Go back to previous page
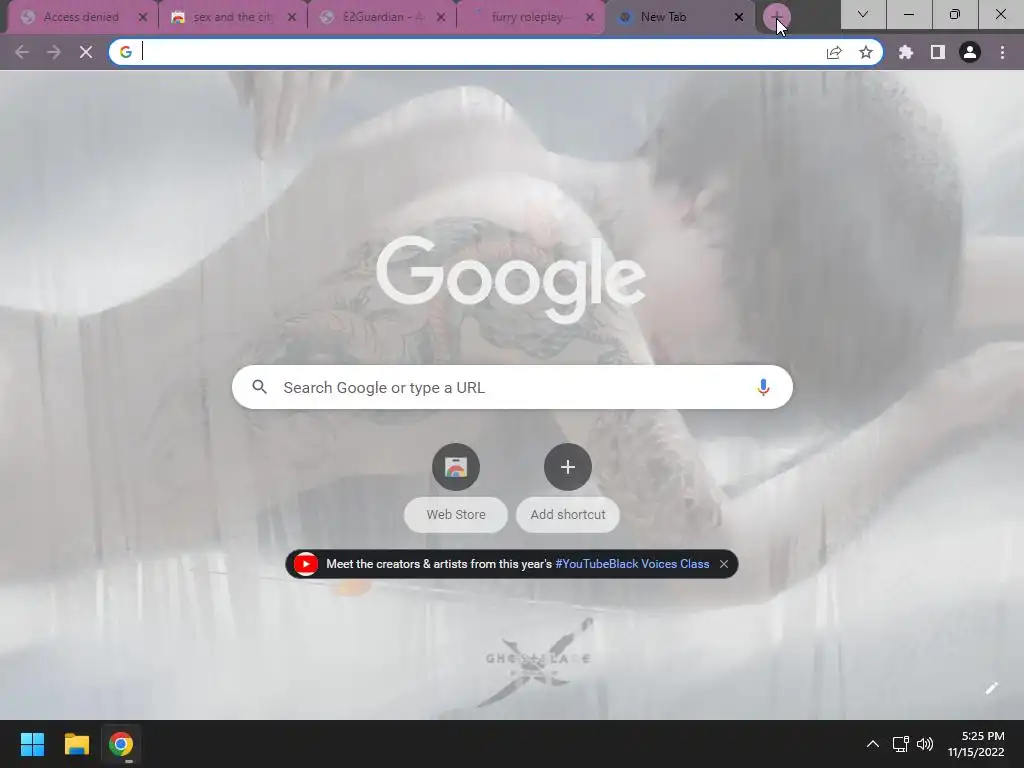Image resolution: width=1024 pixels, height=768 pixels. click(22, 52)
